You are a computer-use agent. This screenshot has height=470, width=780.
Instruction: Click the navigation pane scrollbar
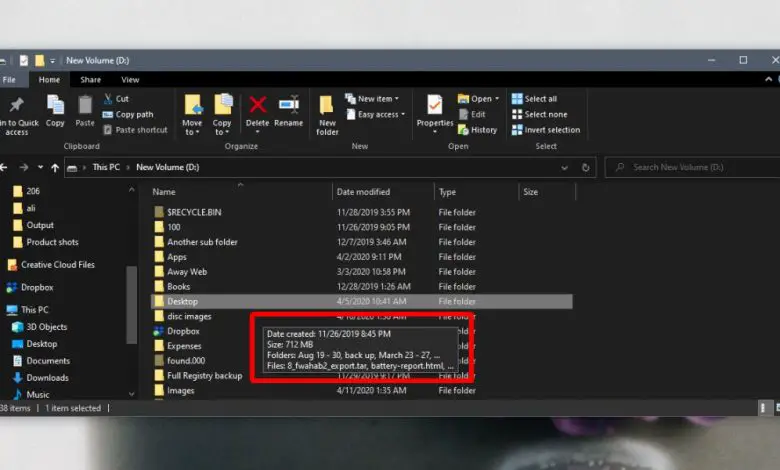click(131, 304)
